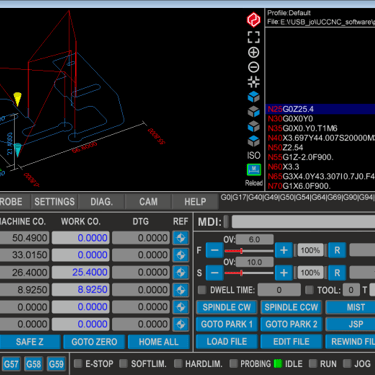Click the SPINDLE CCW button
The width and height of the screenshot is (375, 375).
[291, 307]
